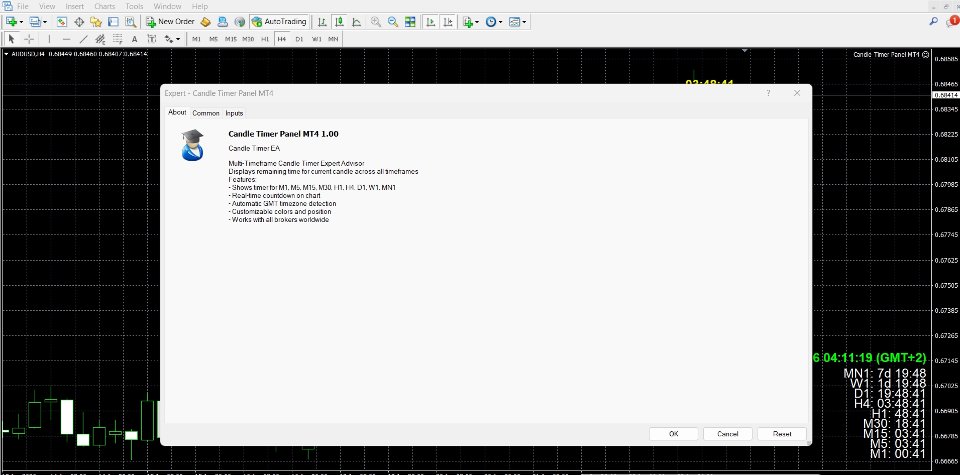The image size is (960, 475).
Task: Open the Data Window
Action: point(79,21)
